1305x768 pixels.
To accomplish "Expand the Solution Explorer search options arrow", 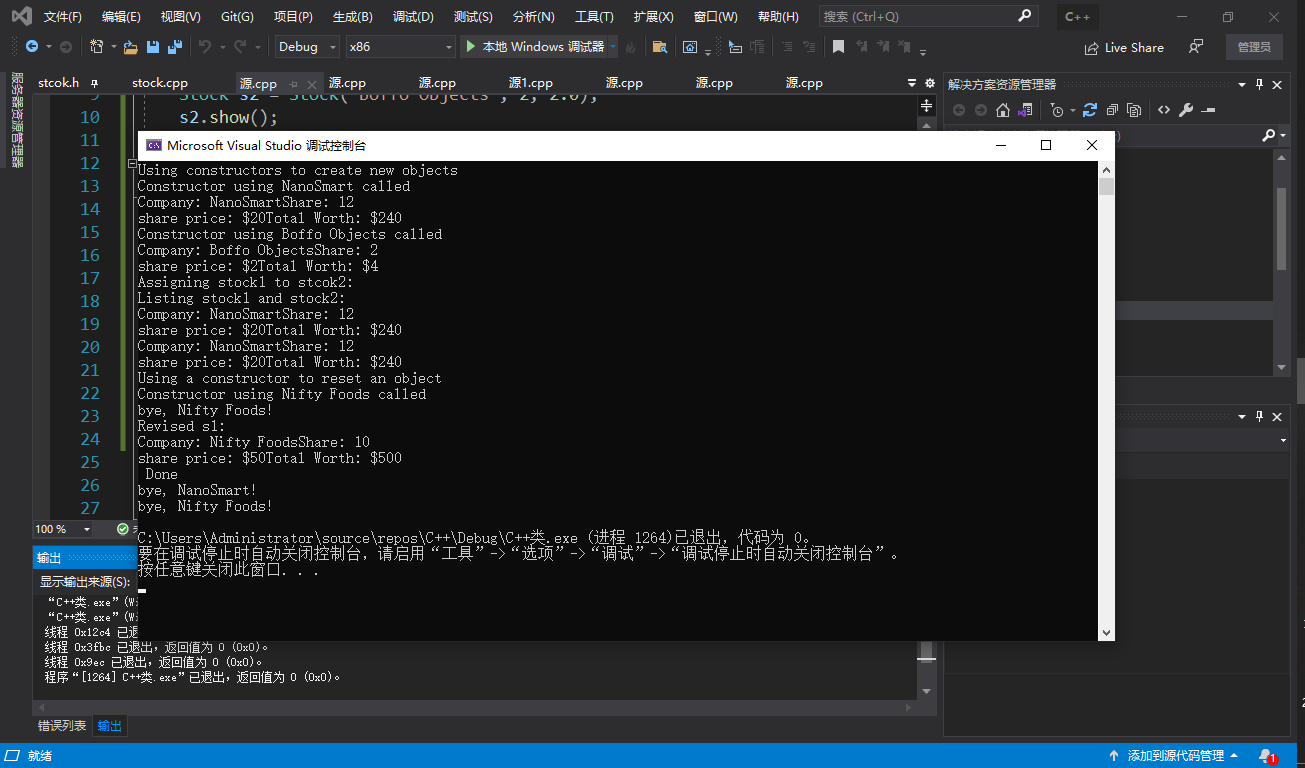I will click(x=1282, y=135).
